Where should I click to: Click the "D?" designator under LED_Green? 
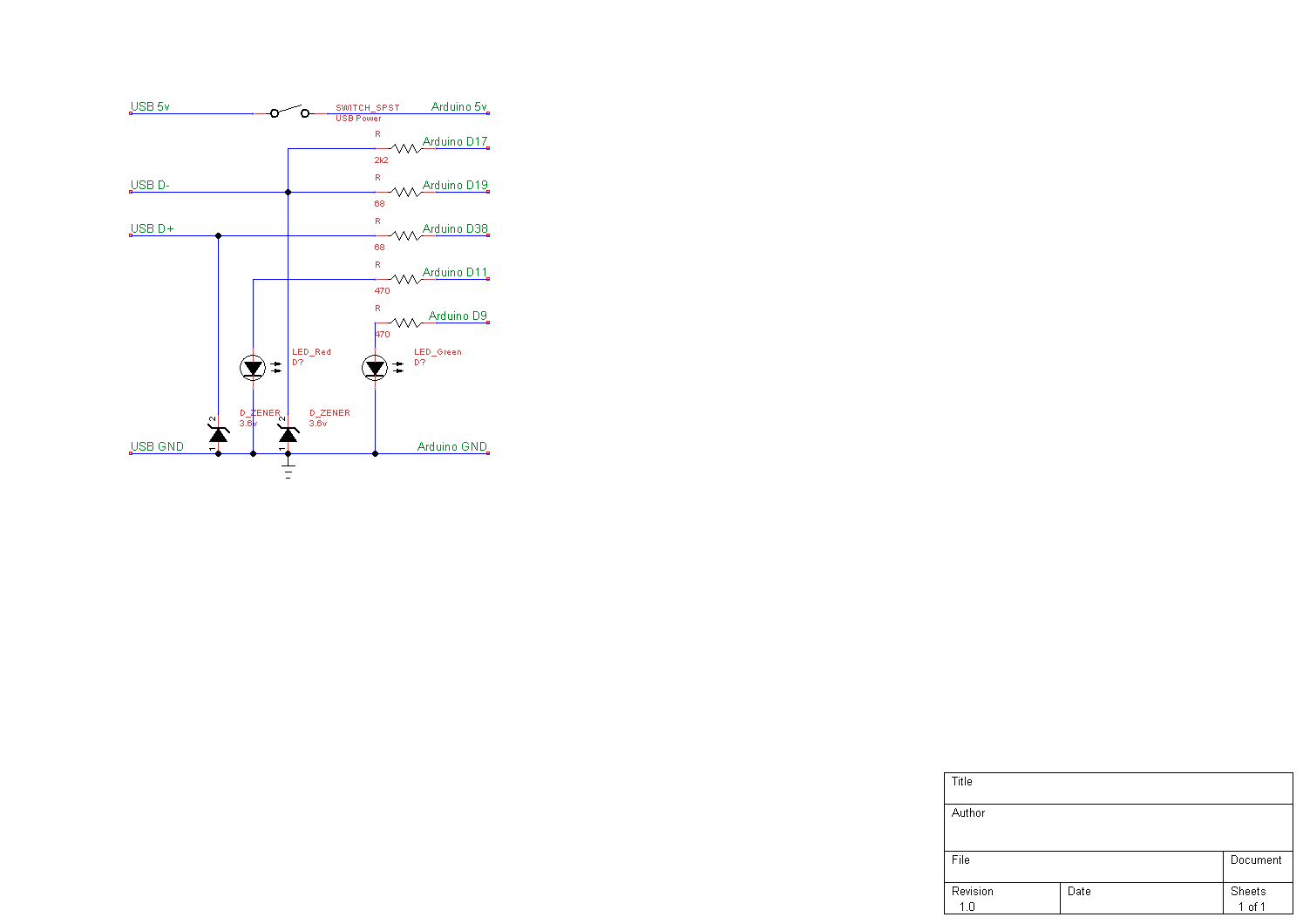420,363
